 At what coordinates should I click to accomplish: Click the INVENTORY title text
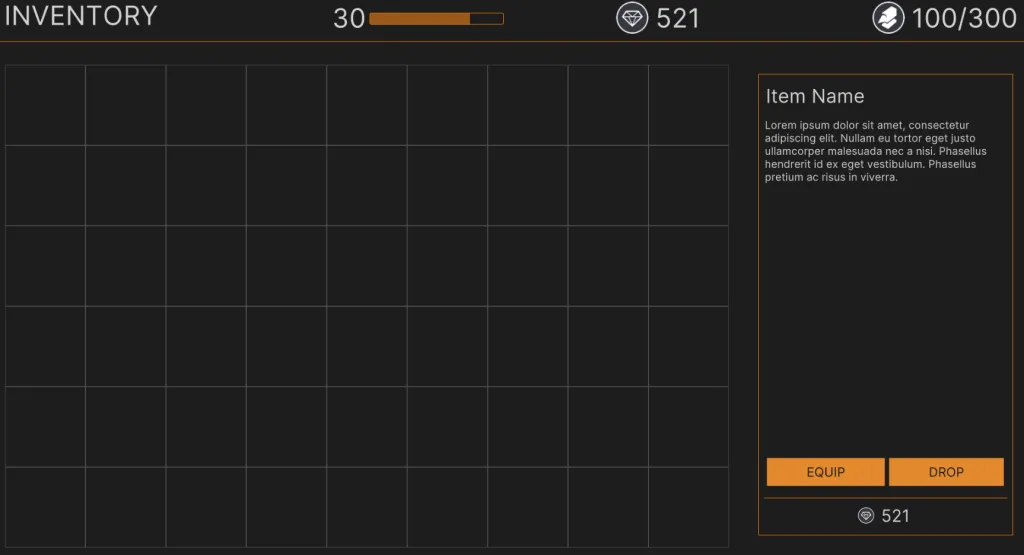coord(81,16)
